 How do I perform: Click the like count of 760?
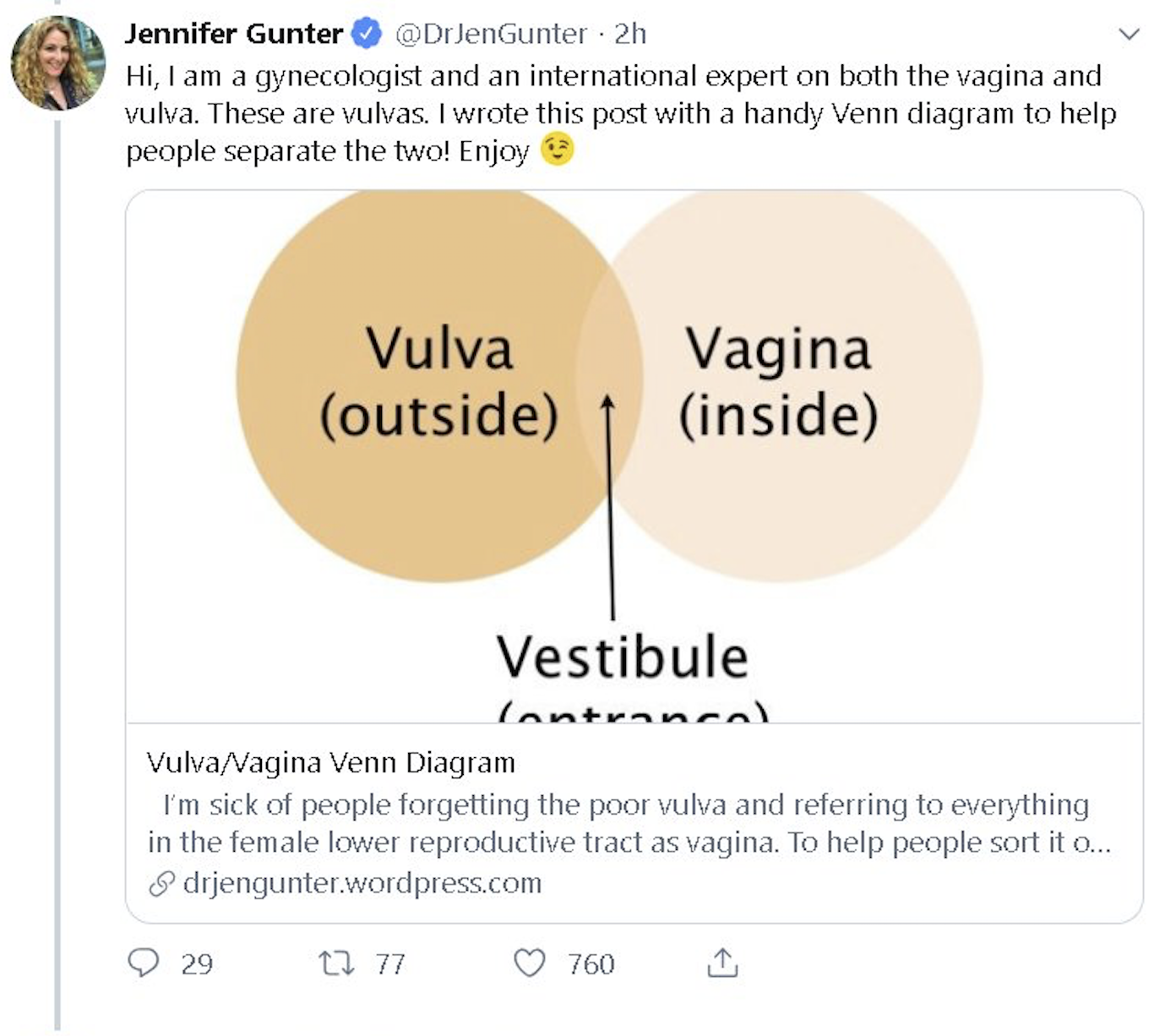click(591, 963)
